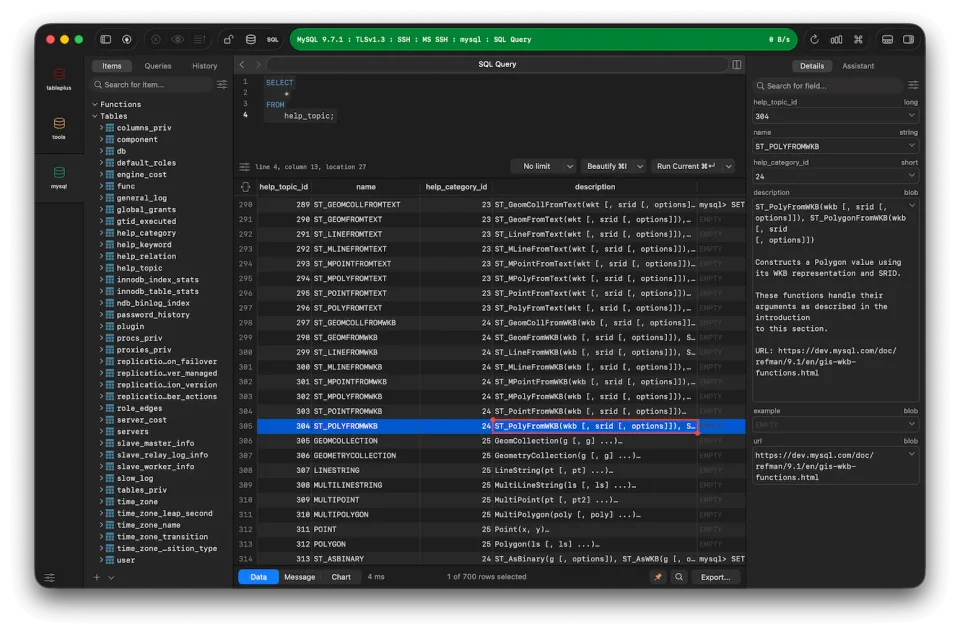Select the tools connection in left rail
This screenshot has width=960, height=634.
pyautogui.click(x=59, y=128)
